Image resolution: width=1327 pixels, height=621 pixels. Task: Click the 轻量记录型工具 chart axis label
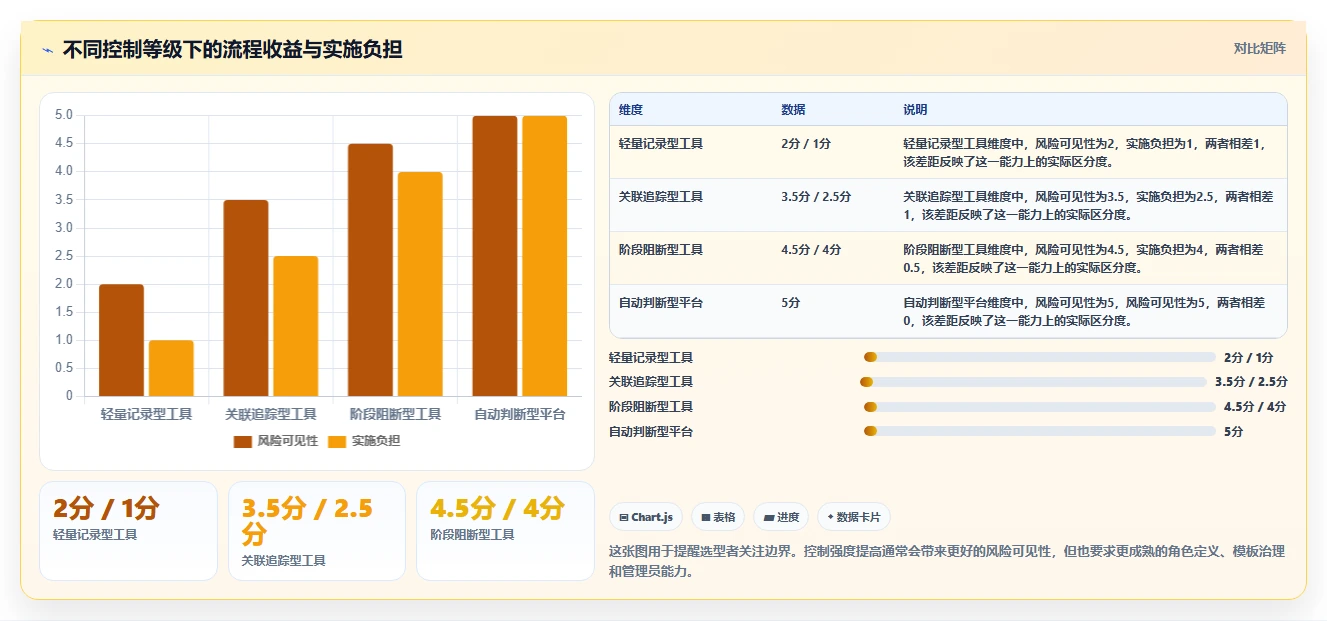pyautogui.click(x=146, y=414)
